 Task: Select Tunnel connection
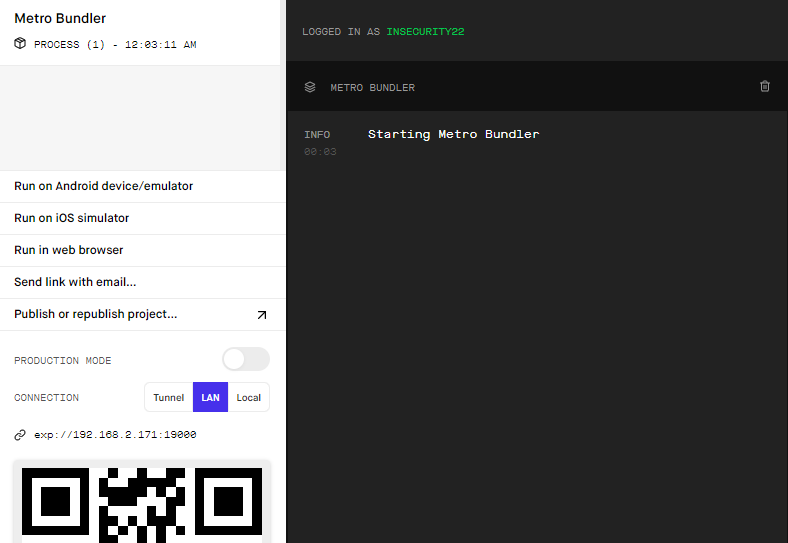169,397
